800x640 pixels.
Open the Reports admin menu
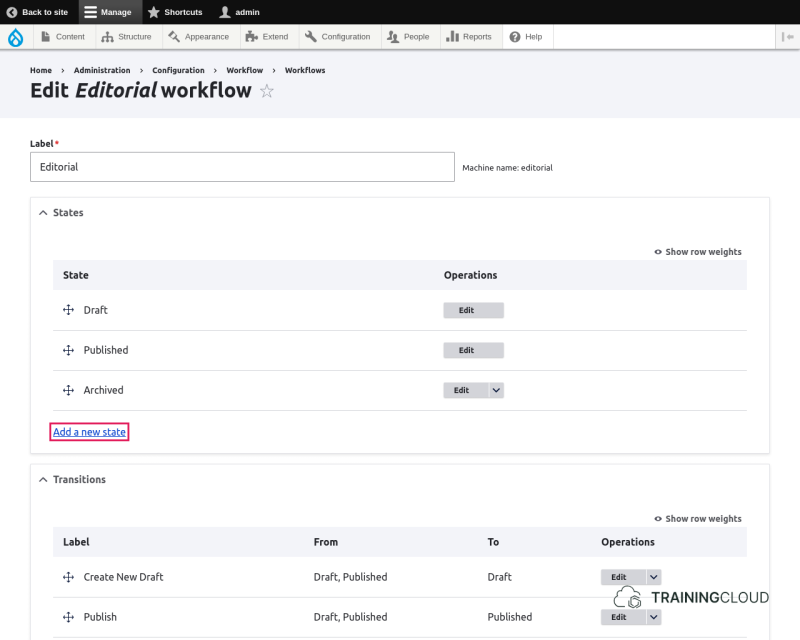point(469,37)
